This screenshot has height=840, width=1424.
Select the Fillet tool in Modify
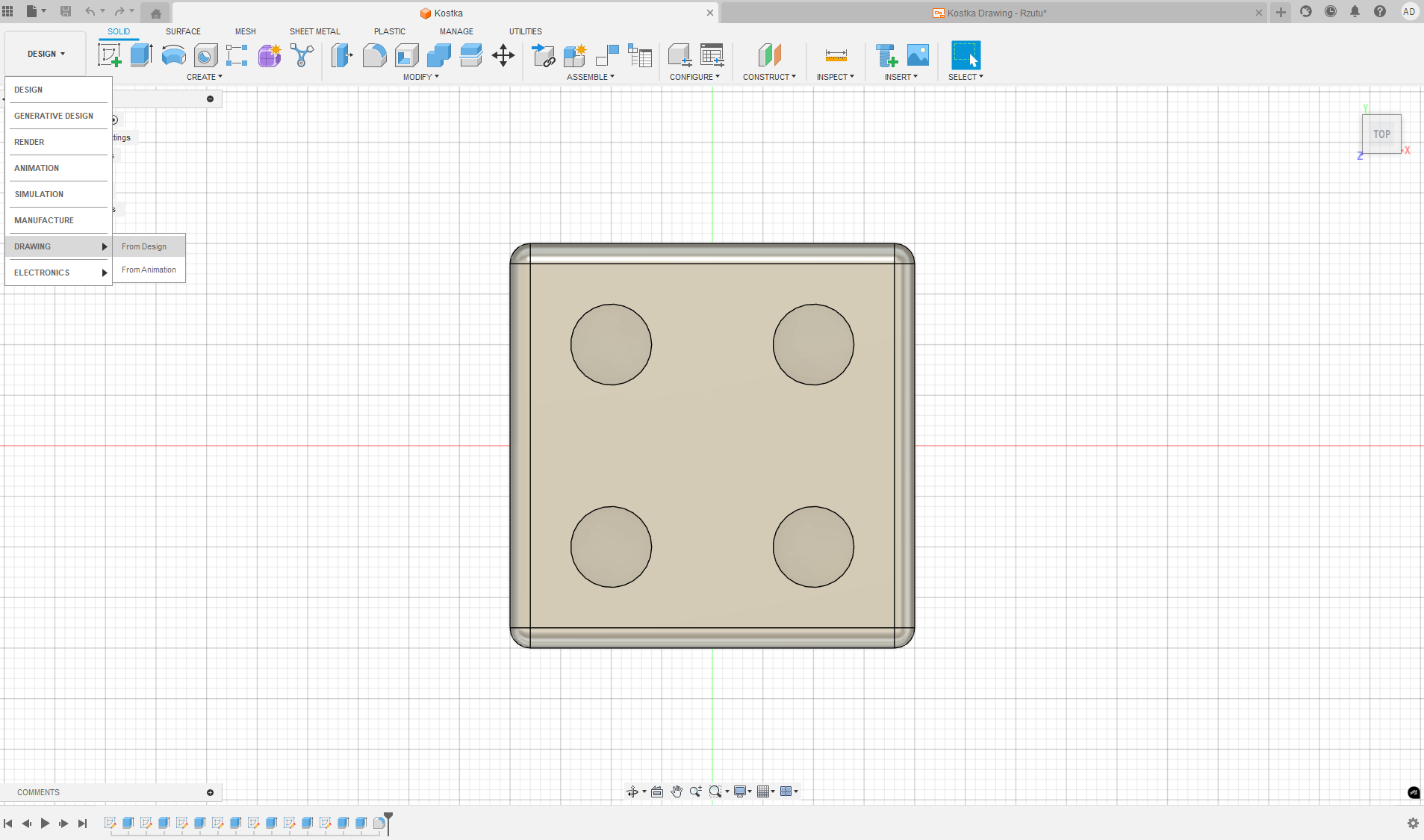pos(374,55)
